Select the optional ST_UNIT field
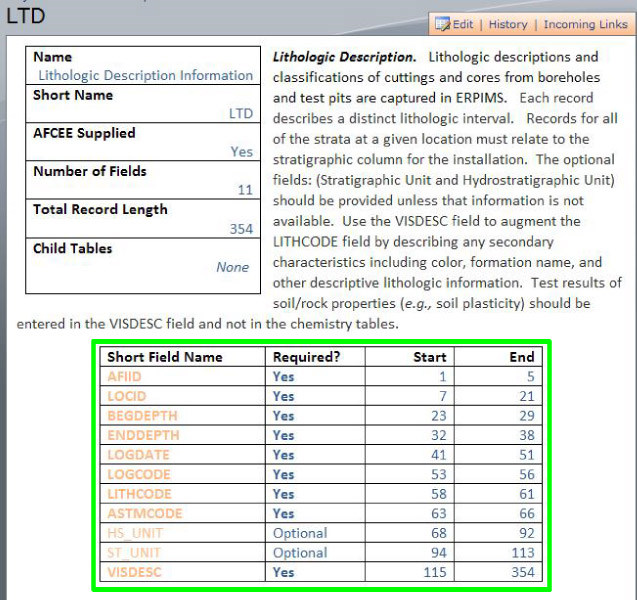This screenshot has width=637, height=600. (x=132, y=552)
